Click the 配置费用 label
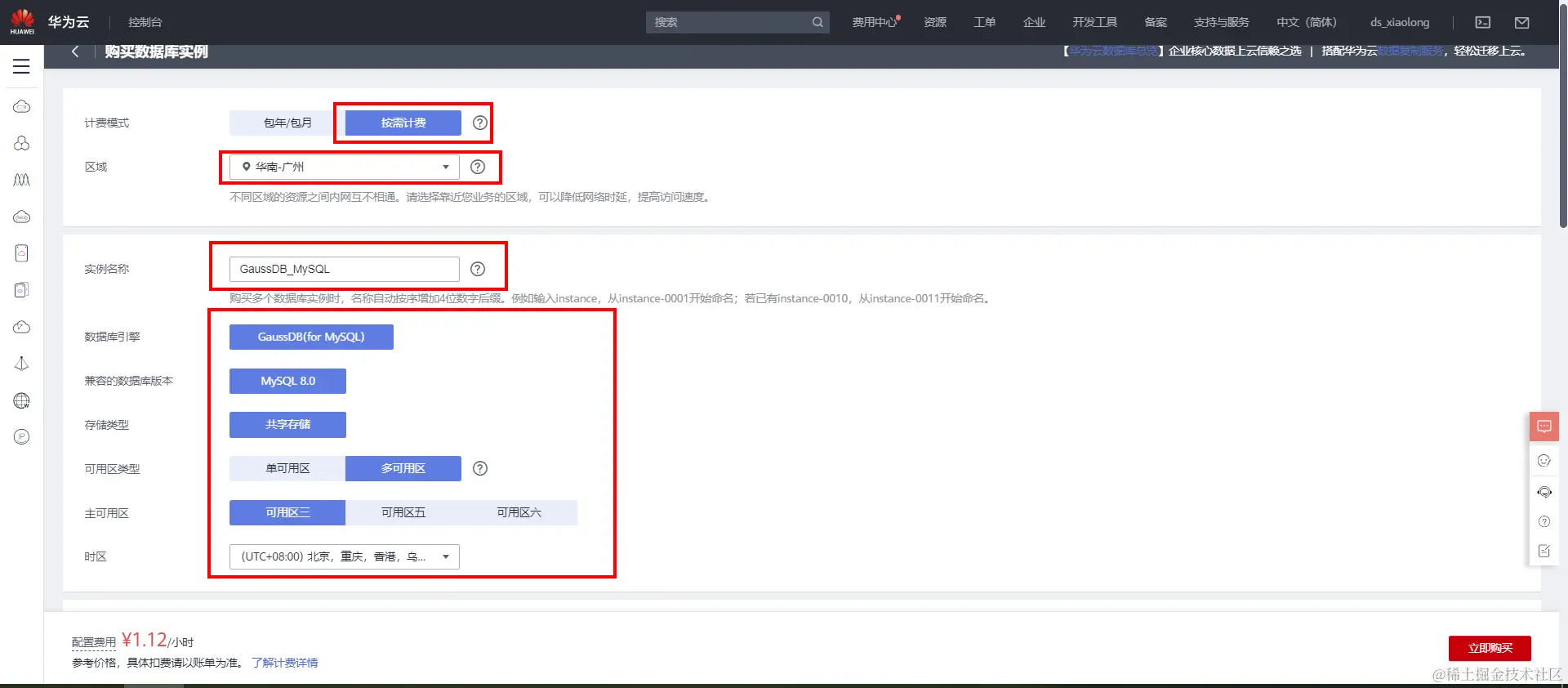 94,642
